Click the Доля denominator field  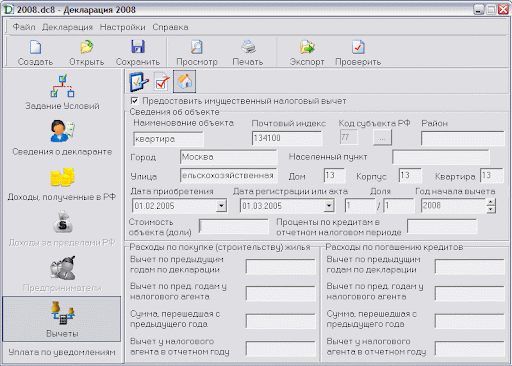[399, 206]
